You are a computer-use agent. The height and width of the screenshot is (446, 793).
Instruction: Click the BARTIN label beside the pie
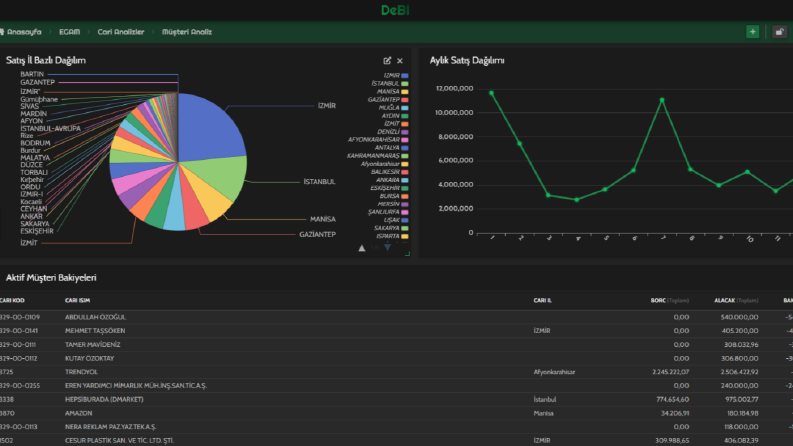coord(32,74)
